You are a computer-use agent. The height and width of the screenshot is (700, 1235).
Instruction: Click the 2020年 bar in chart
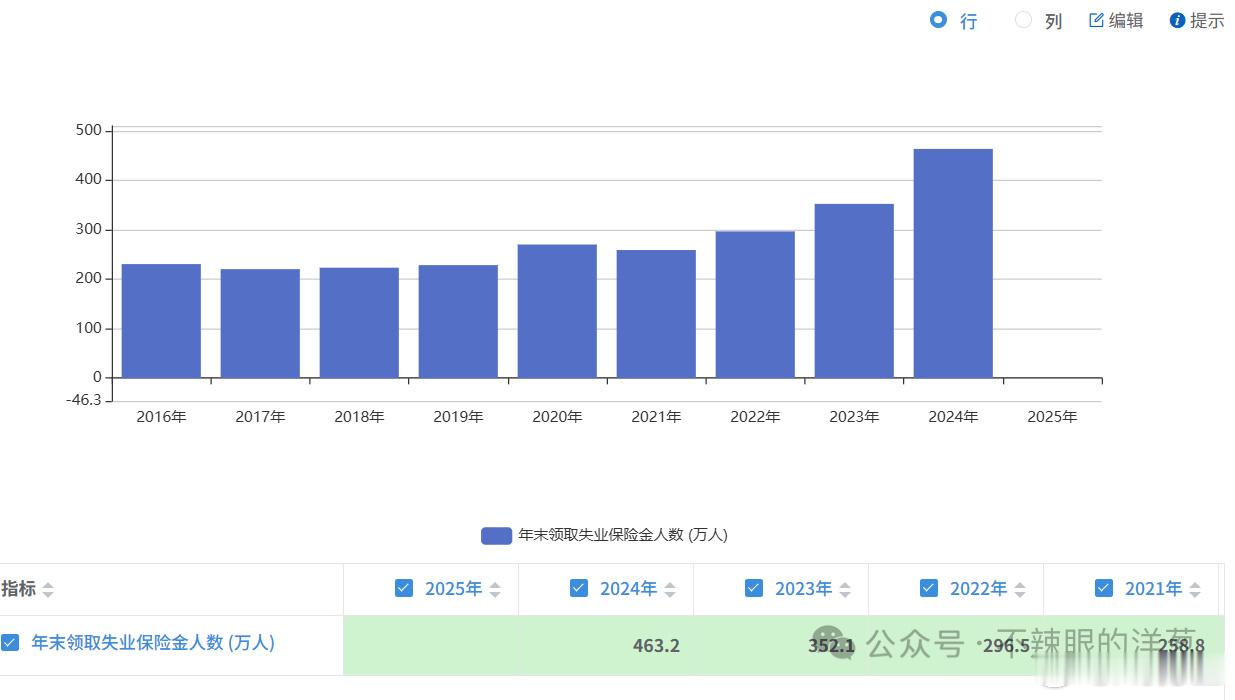pyautogui.click(x=557, y=311)
